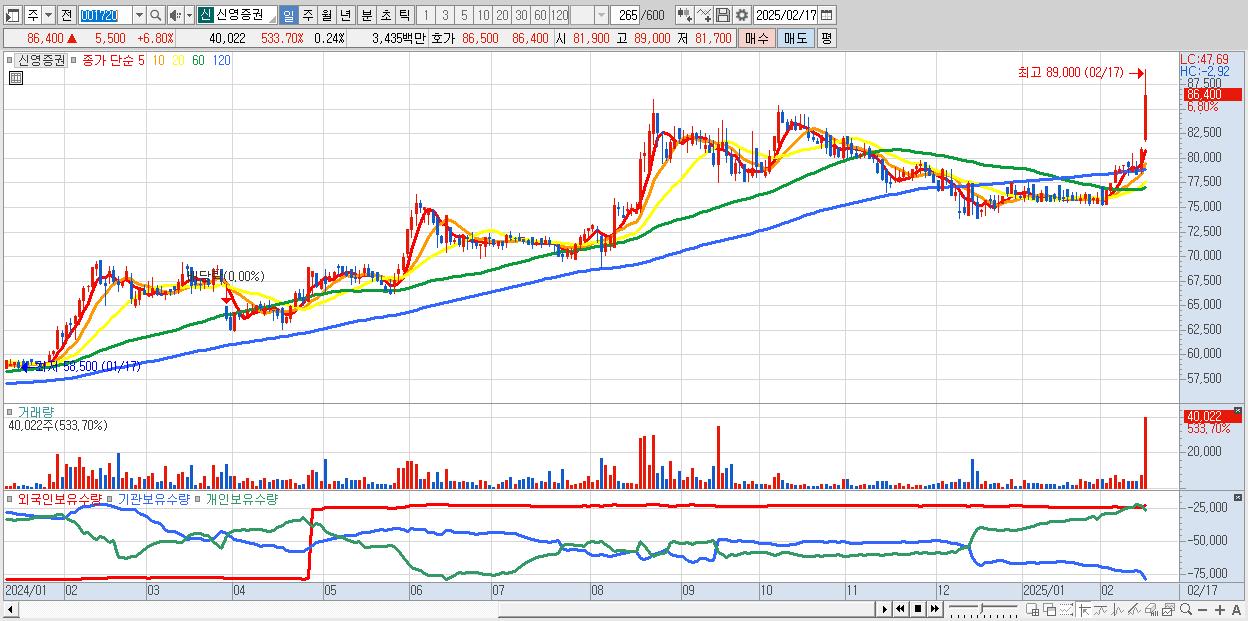Select the 20 interval button

click(502, 15)
